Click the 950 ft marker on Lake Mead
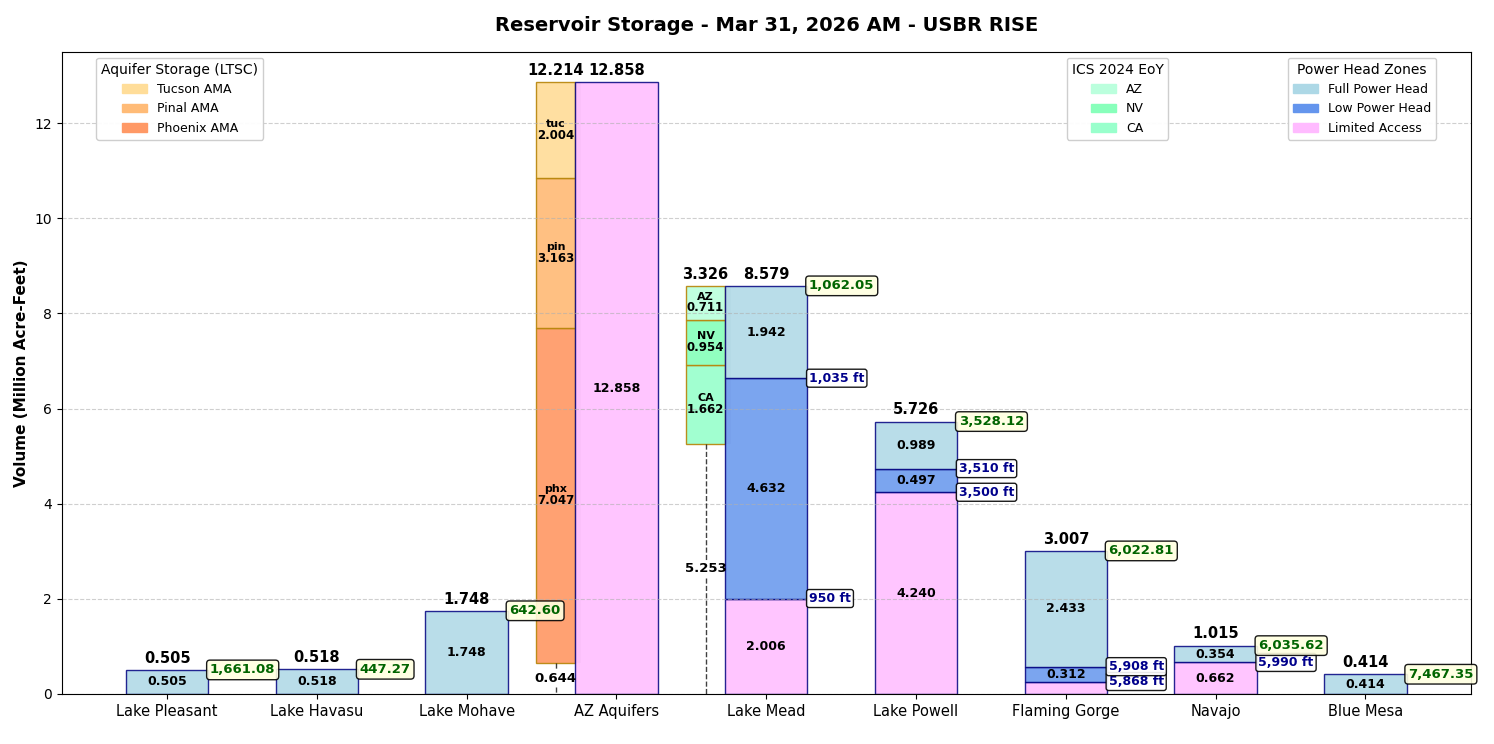This screenshot has width=1494, height=744. coord(829,599)
